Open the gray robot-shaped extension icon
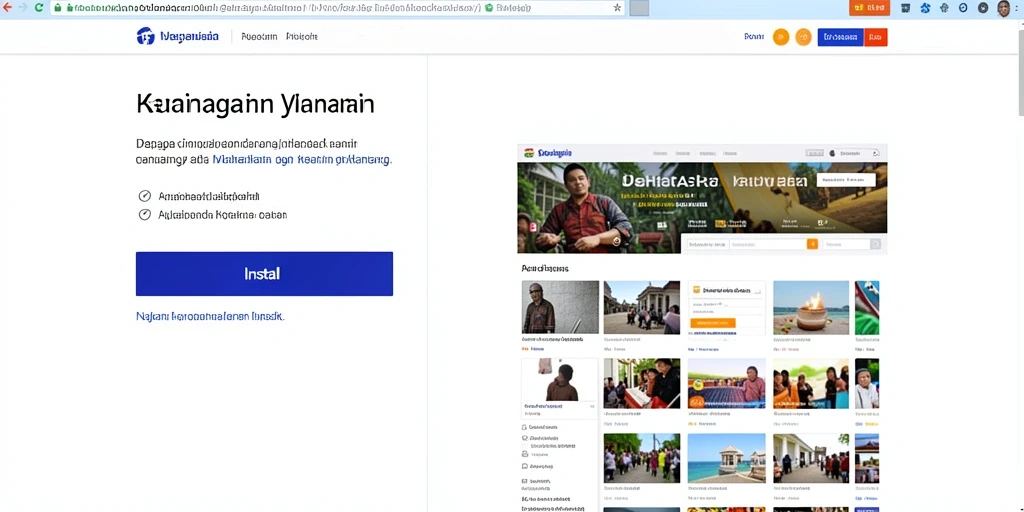1024x512 pixels. [944, 8]
